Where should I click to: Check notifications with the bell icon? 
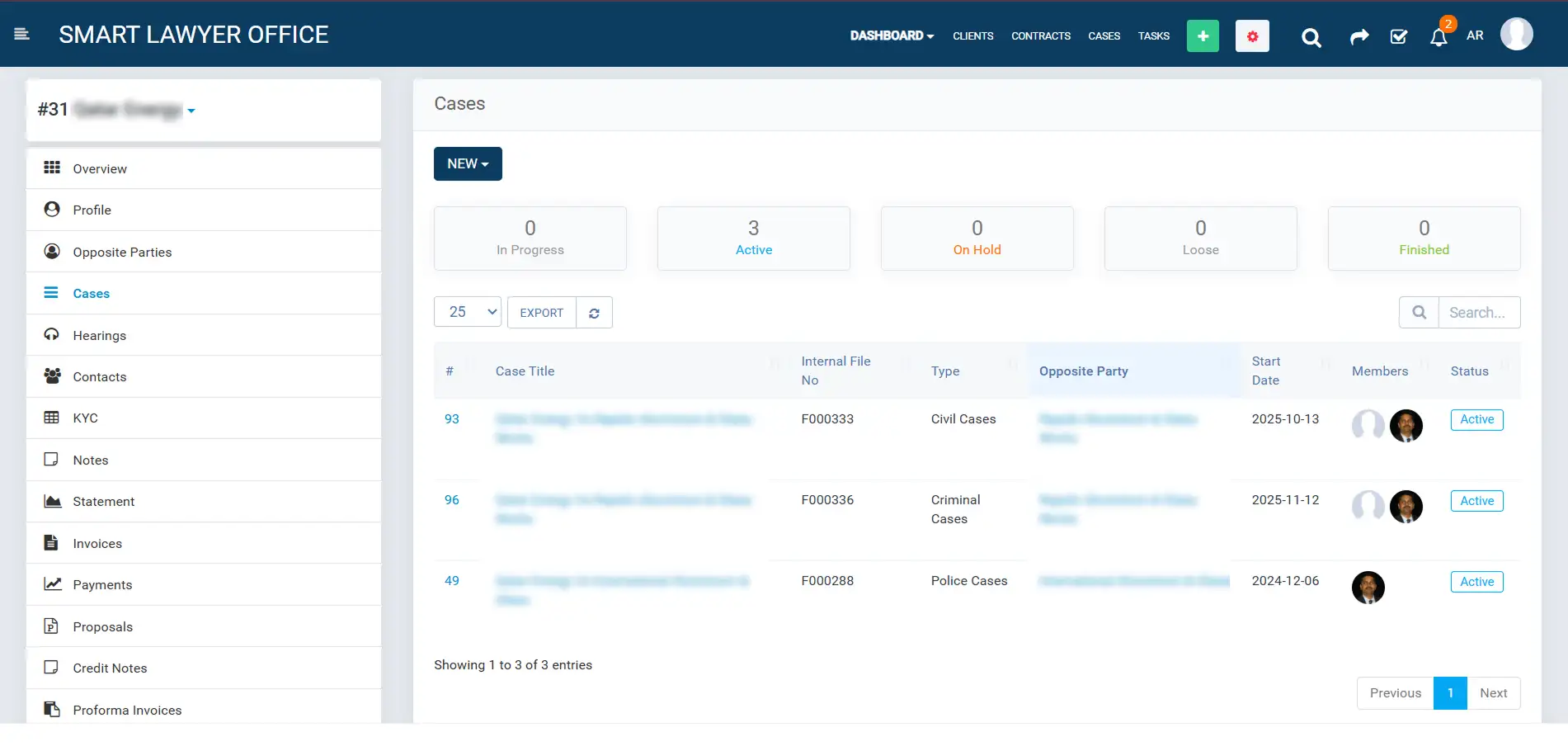(1437, 37)
